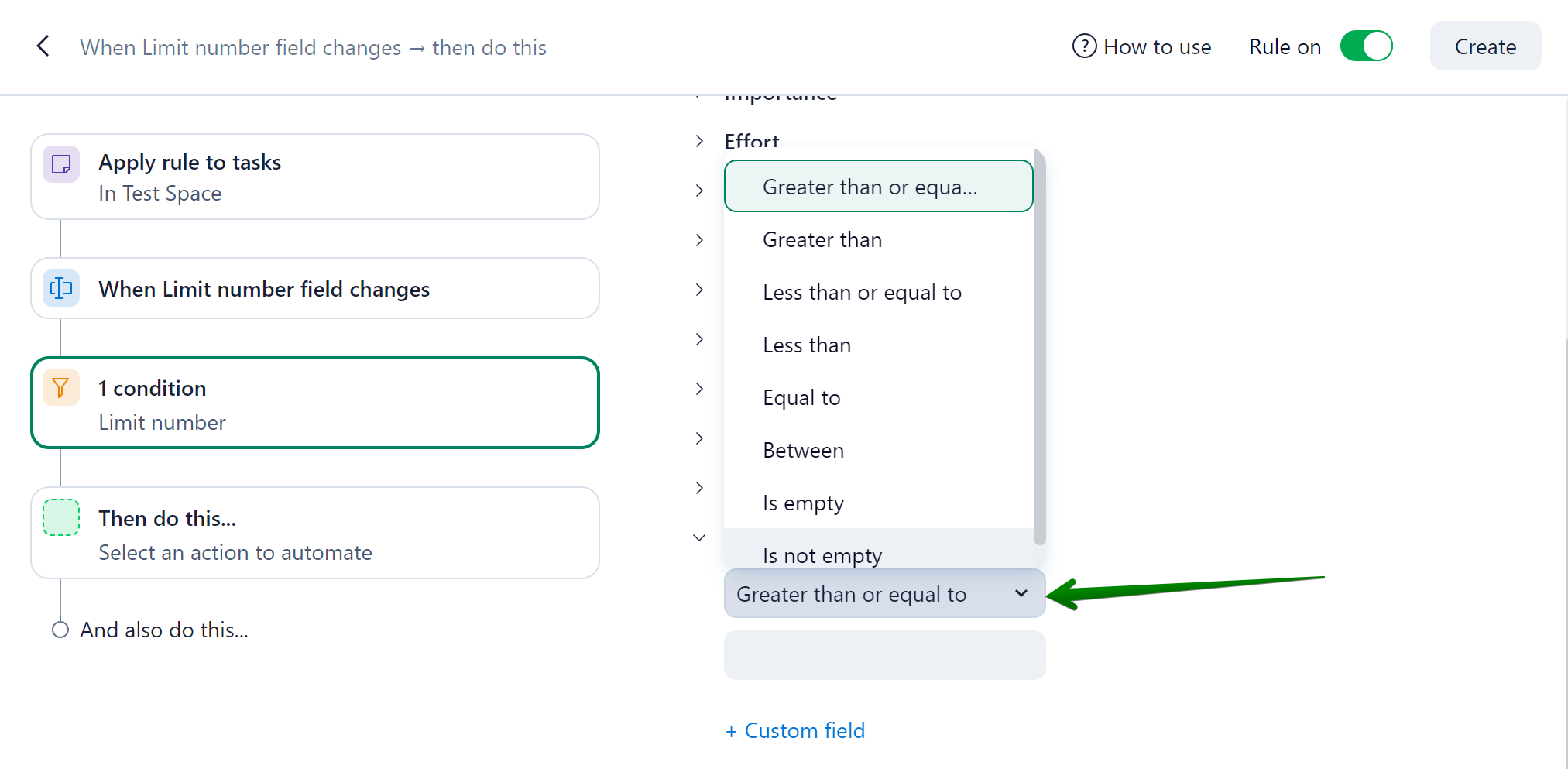The image size is (1568, 769).
Task: Click the field changes trigger icon
Action: pyautogui.click(x=61, y=288)
